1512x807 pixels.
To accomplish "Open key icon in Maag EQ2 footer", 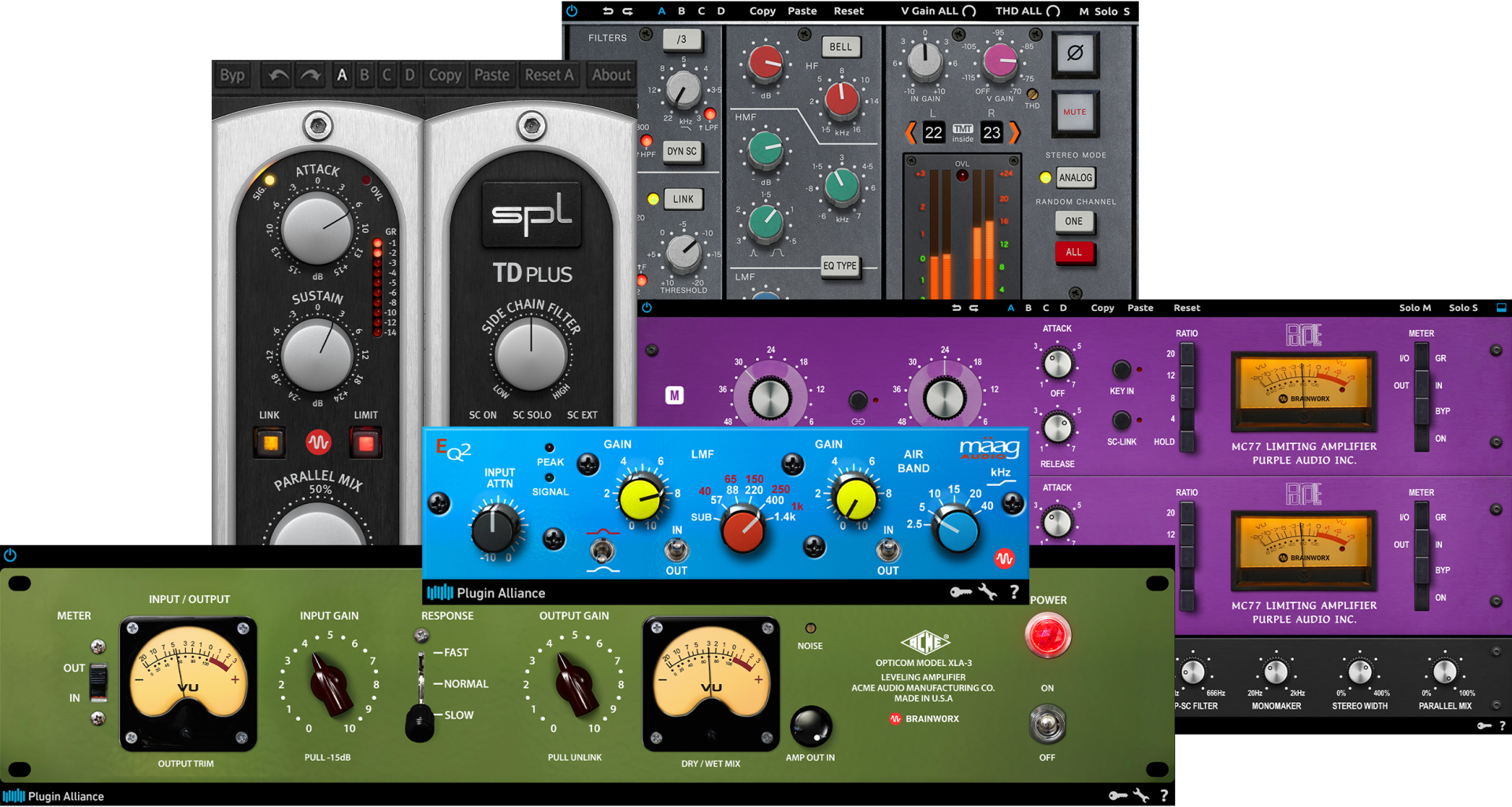I will pos(961,592).
